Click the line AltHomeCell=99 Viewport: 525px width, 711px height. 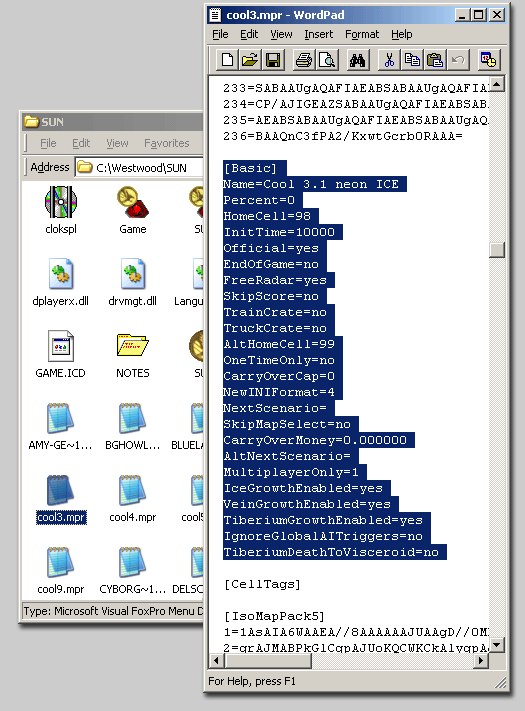(279, 344)
